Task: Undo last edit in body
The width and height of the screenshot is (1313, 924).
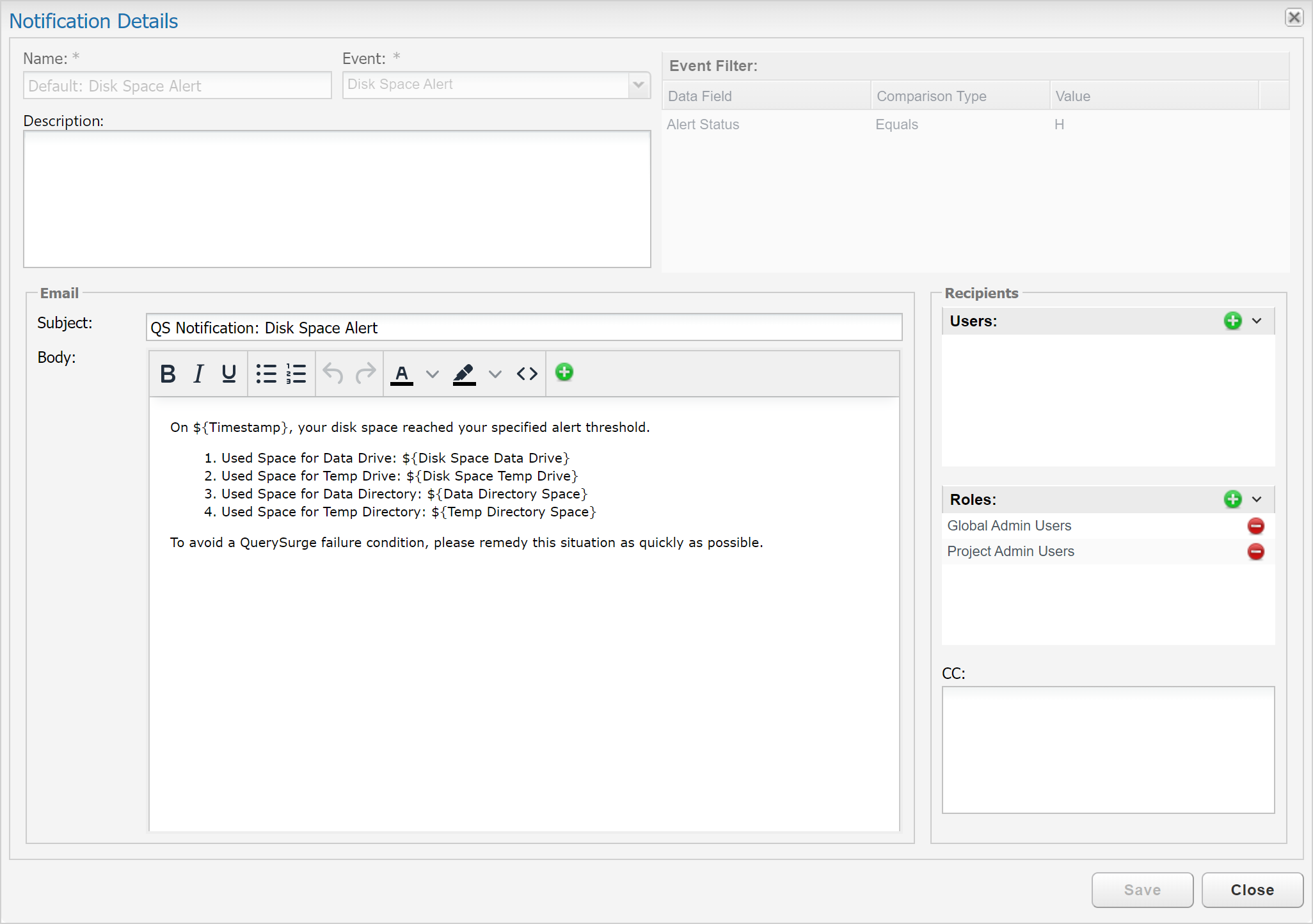Action: [333, 374]
